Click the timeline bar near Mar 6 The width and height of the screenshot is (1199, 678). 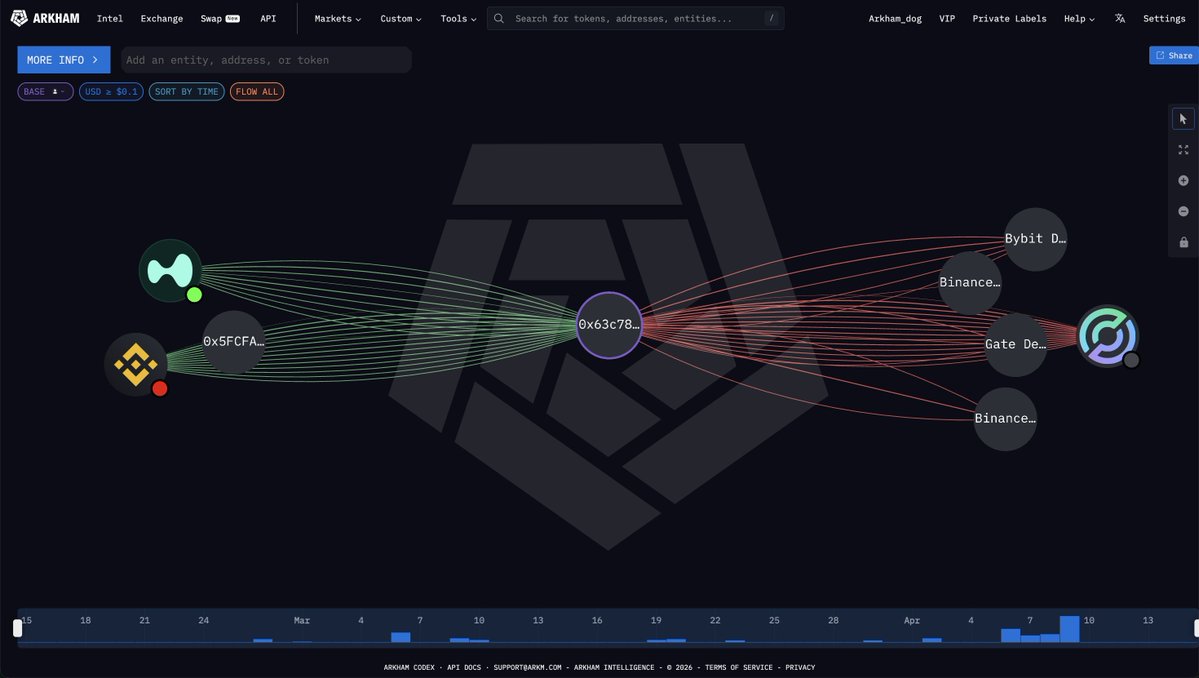(x=401, y=637)
